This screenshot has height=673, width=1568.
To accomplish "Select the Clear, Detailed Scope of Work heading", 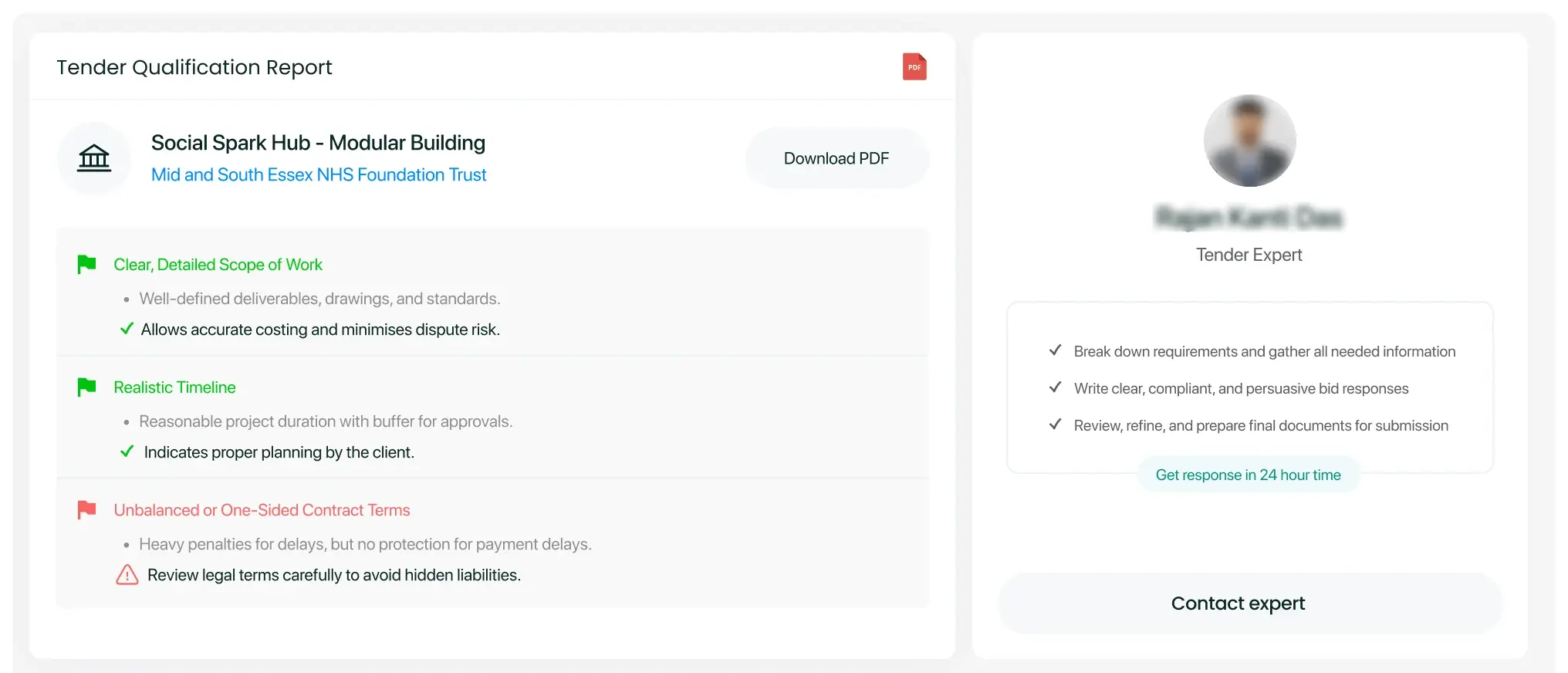I will (x=218, y=265).
